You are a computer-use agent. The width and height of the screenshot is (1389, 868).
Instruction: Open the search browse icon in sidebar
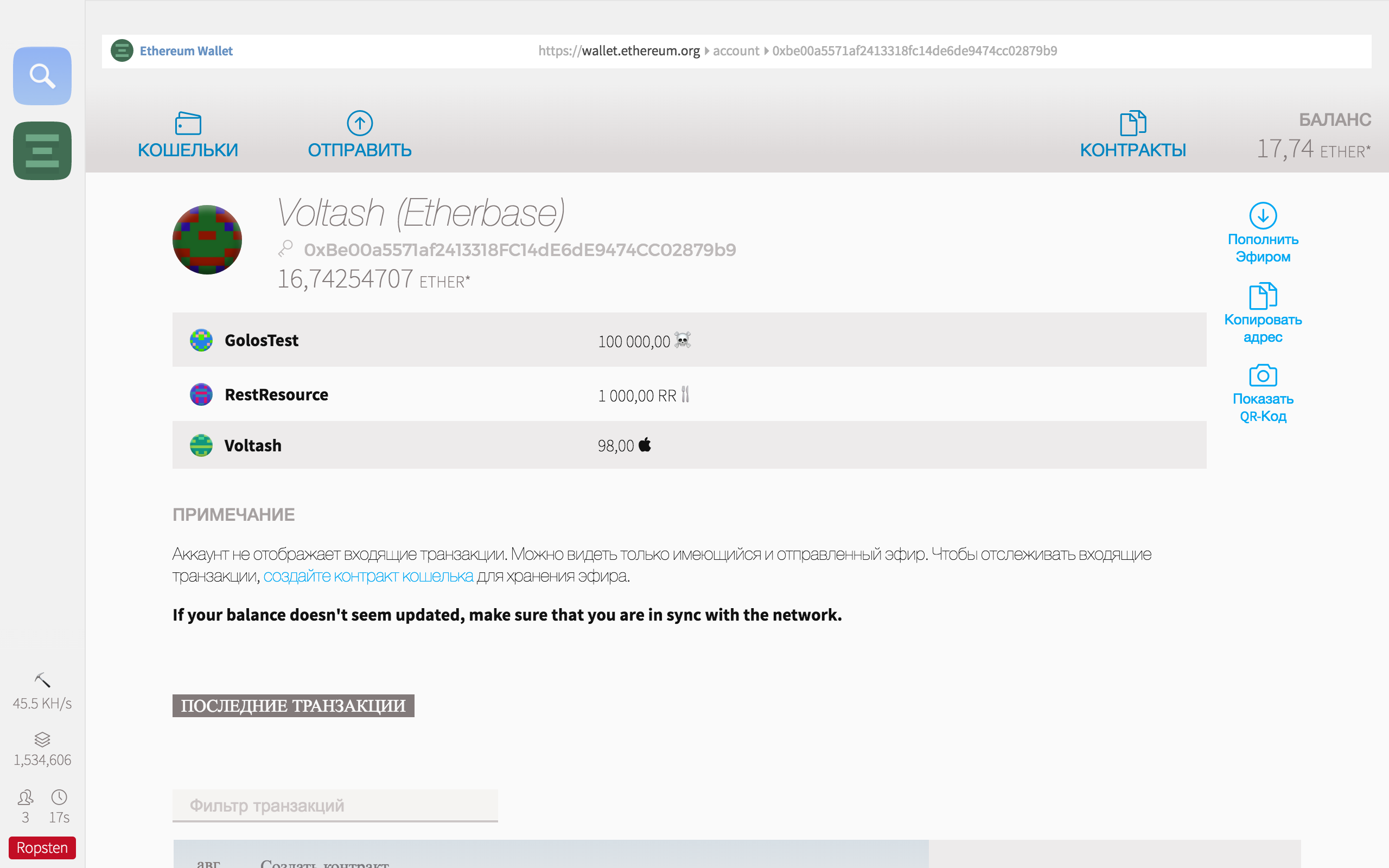[42, 76]
